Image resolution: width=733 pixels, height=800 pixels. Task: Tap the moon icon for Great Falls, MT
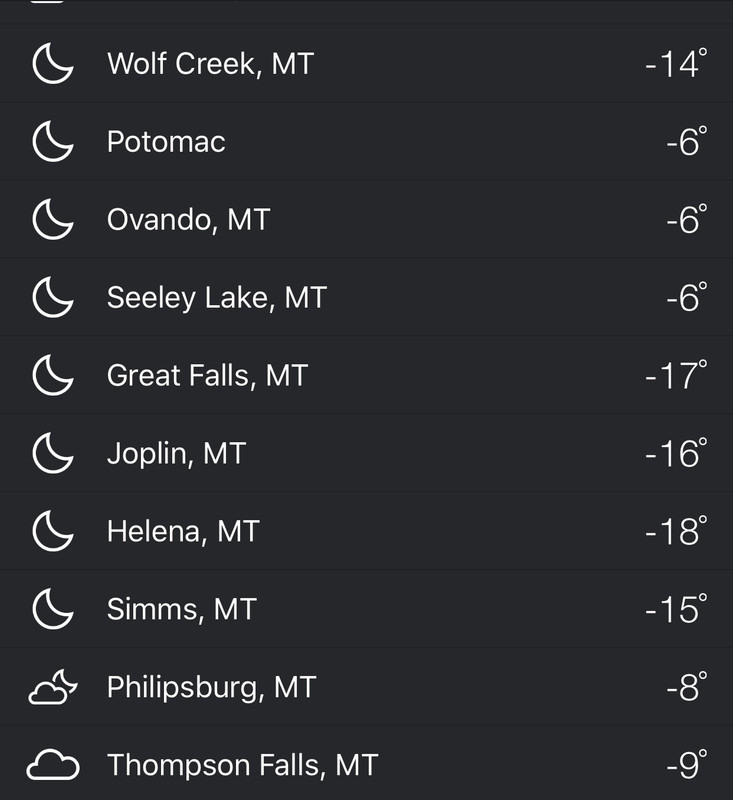point(53,375)
